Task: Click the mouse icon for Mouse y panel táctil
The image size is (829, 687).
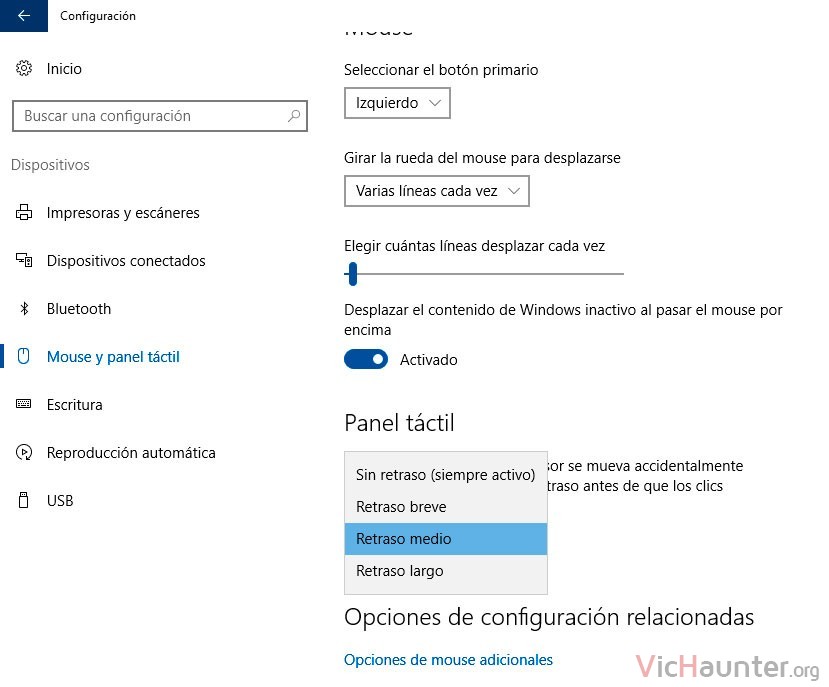Action: coord(23,356)
